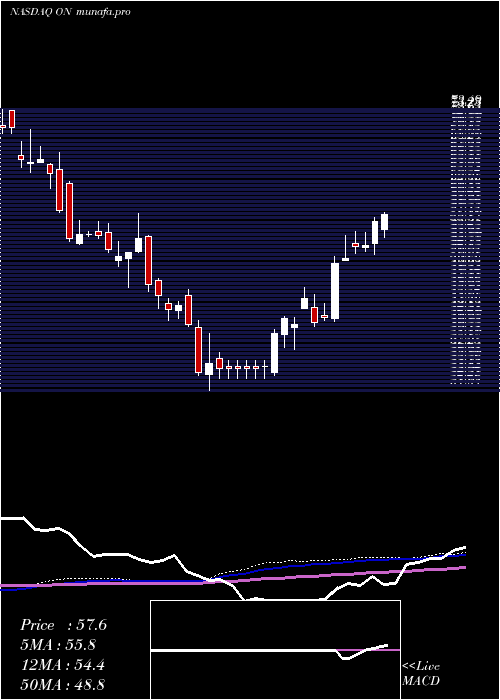This screenshot has height=700, width=500.
Task: Select the '50MA : 48.8' value
Action: point(63,684)
